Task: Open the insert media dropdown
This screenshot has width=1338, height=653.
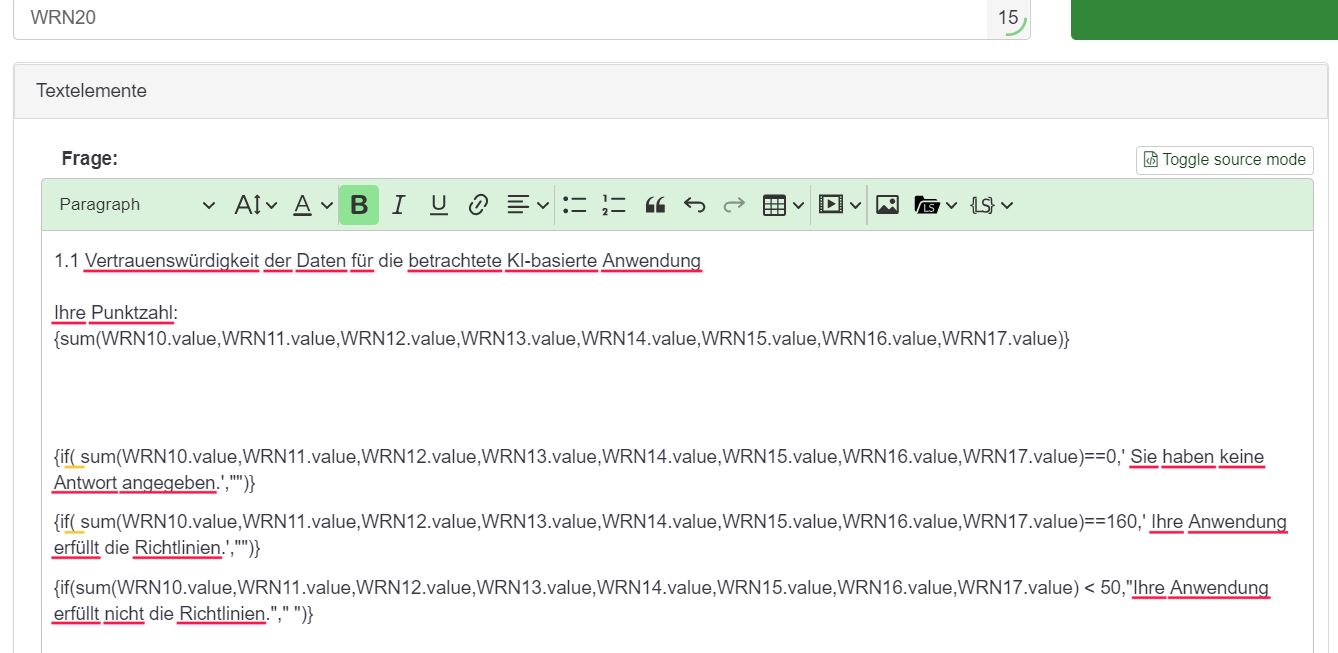Action: (840, 205)
